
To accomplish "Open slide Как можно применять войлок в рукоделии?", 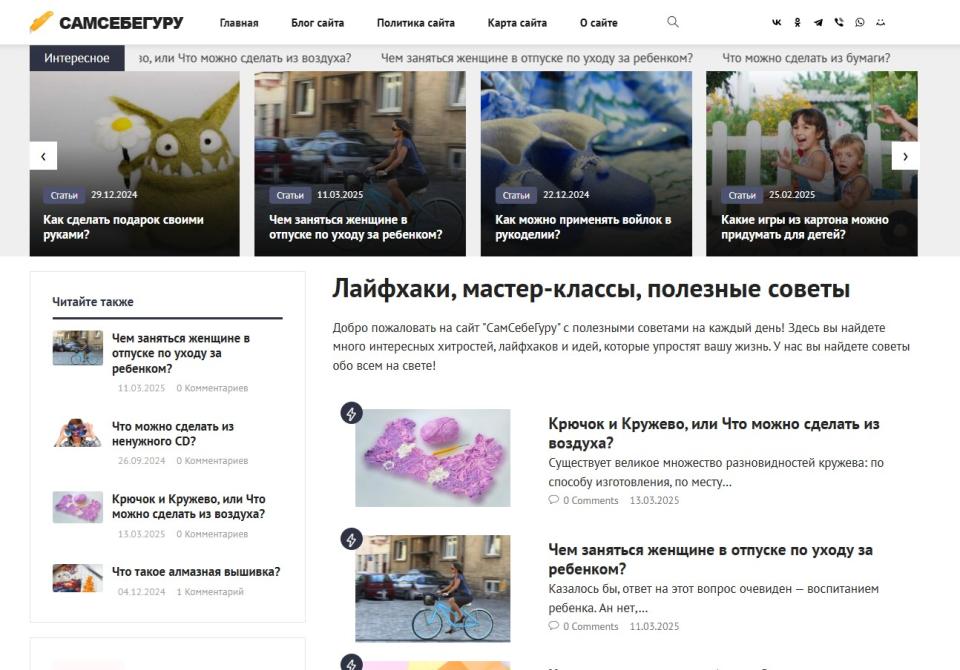I will pos(583,227).
